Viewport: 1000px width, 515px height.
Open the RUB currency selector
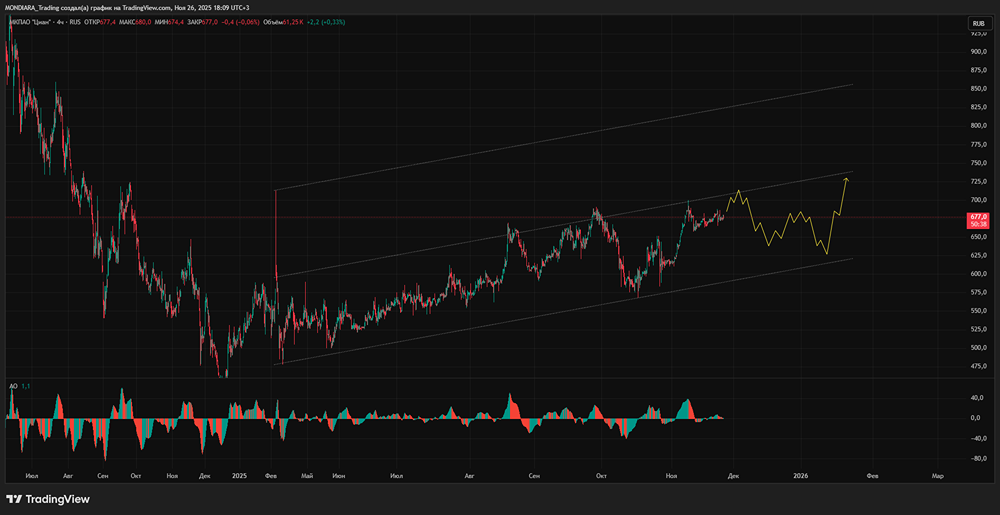click(977, 23)
